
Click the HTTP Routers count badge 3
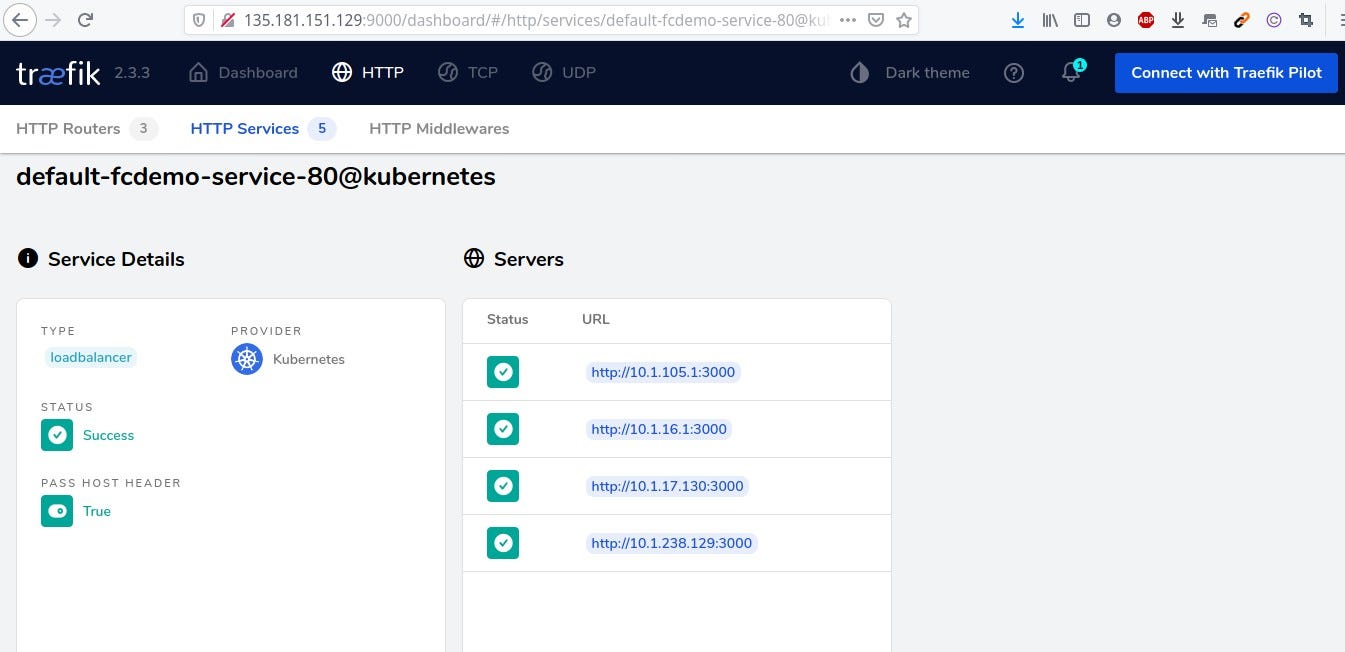(x=143, y=128)
